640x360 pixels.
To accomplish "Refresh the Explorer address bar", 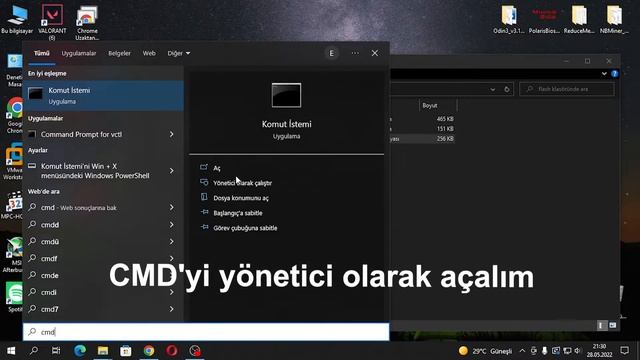I will (x=507, y=89).
